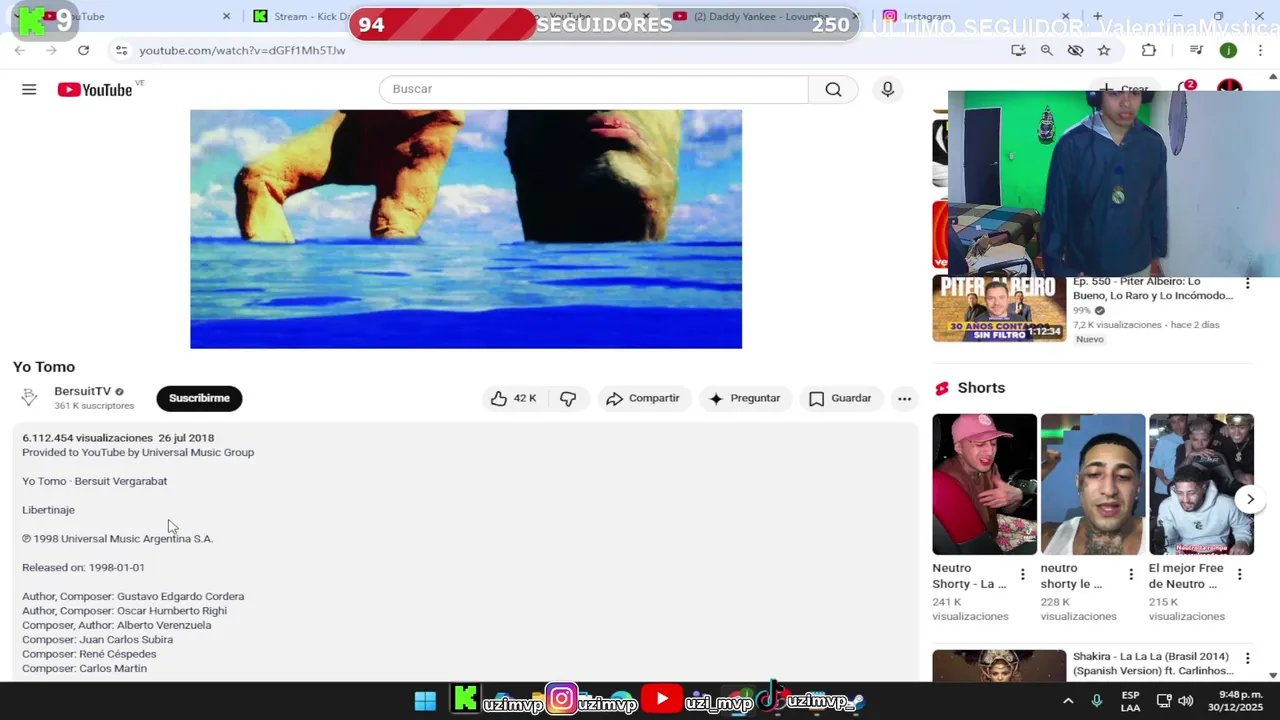Open the 'neutro shorty le' short thumbnail
Image resolution: width=1280 pixels, height=720 pixels.
click(1093, 484)
